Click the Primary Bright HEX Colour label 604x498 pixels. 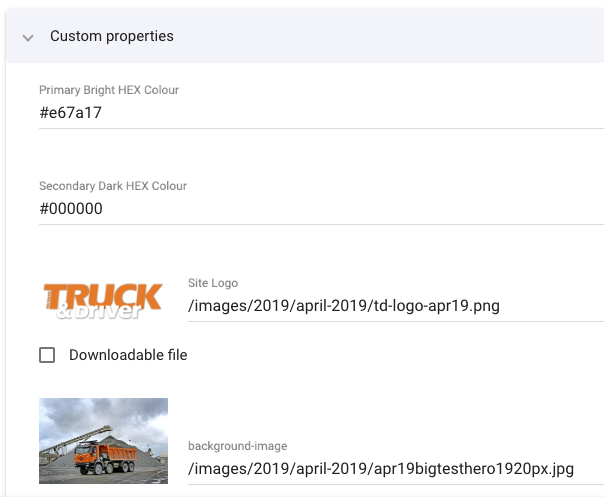[109, 90]
